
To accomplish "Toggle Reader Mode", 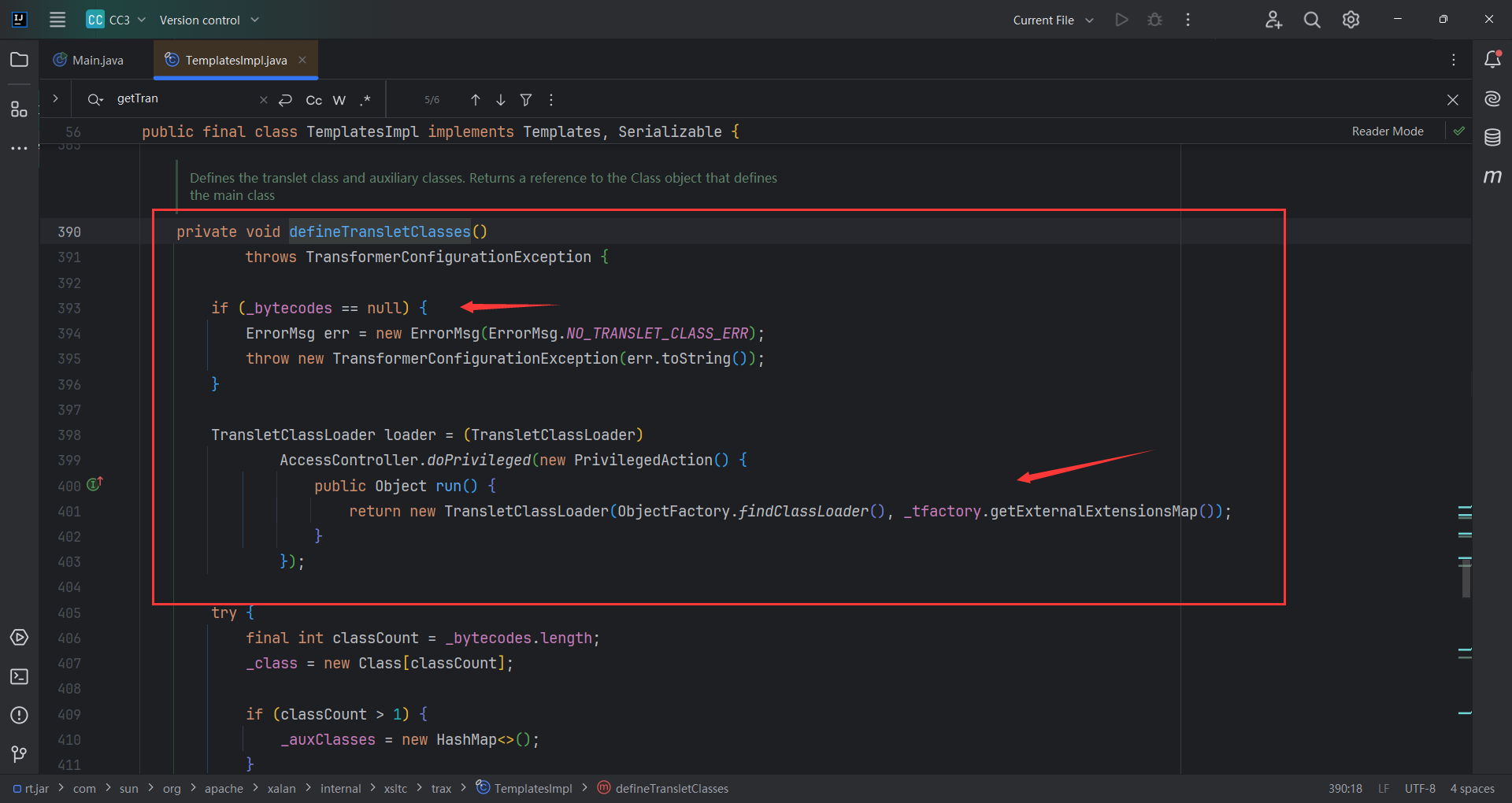I will pyautogui.click(x=1388, y=131).
